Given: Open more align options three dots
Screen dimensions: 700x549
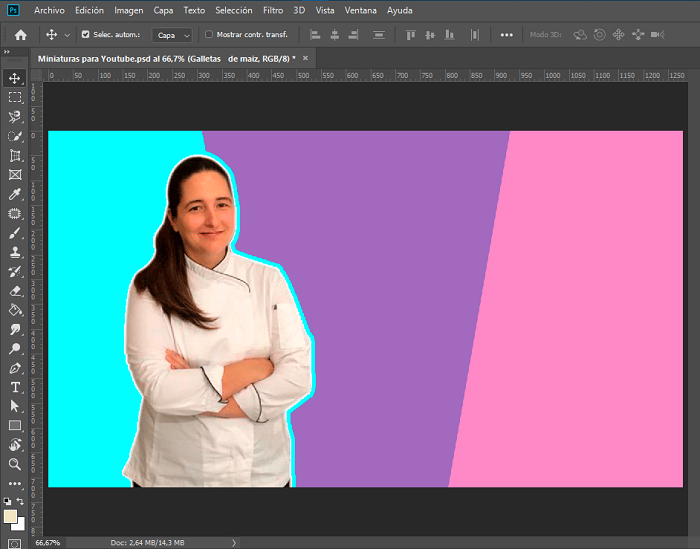Looking at the screenshot, I should point(506,35).
